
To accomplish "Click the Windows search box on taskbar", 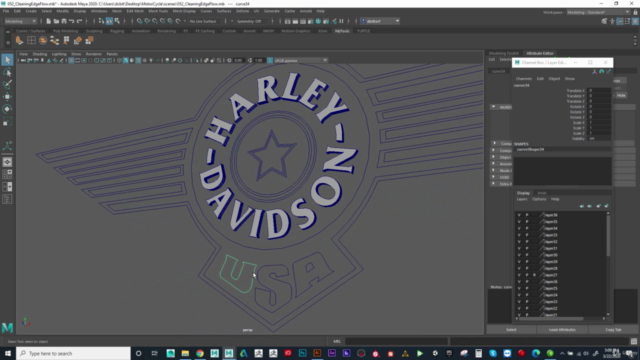I will [x=73, y=353].
